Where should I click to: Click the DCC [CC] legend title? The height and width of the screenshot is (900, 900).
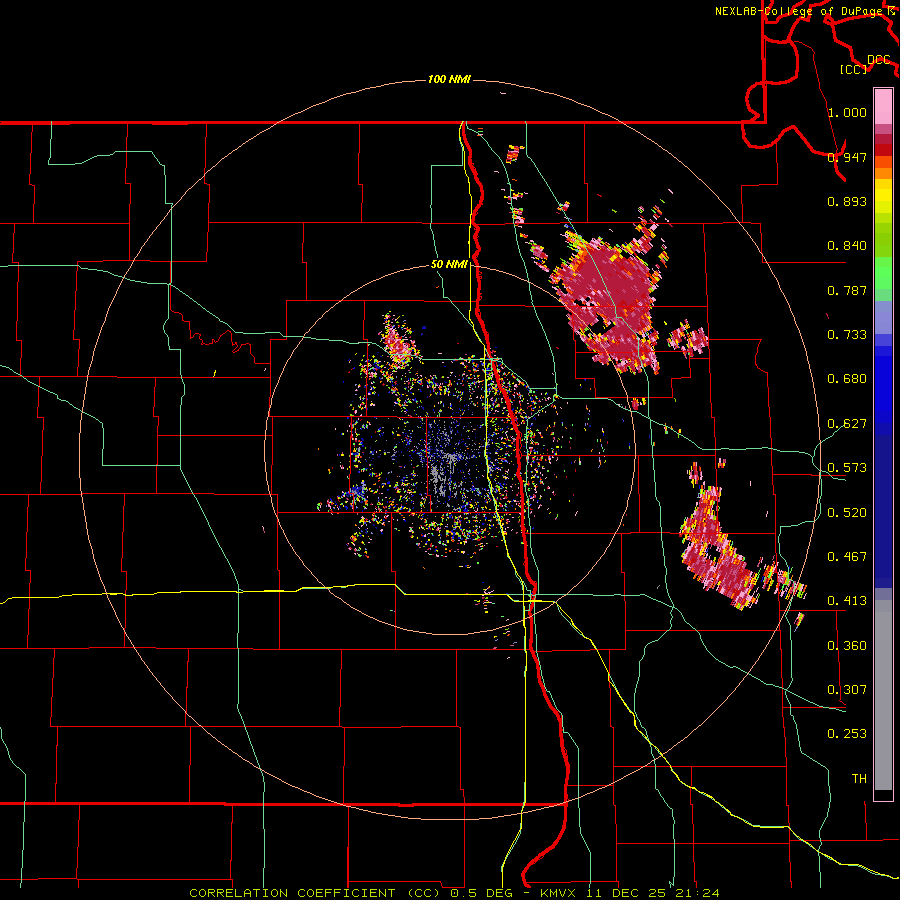(866, 64)
